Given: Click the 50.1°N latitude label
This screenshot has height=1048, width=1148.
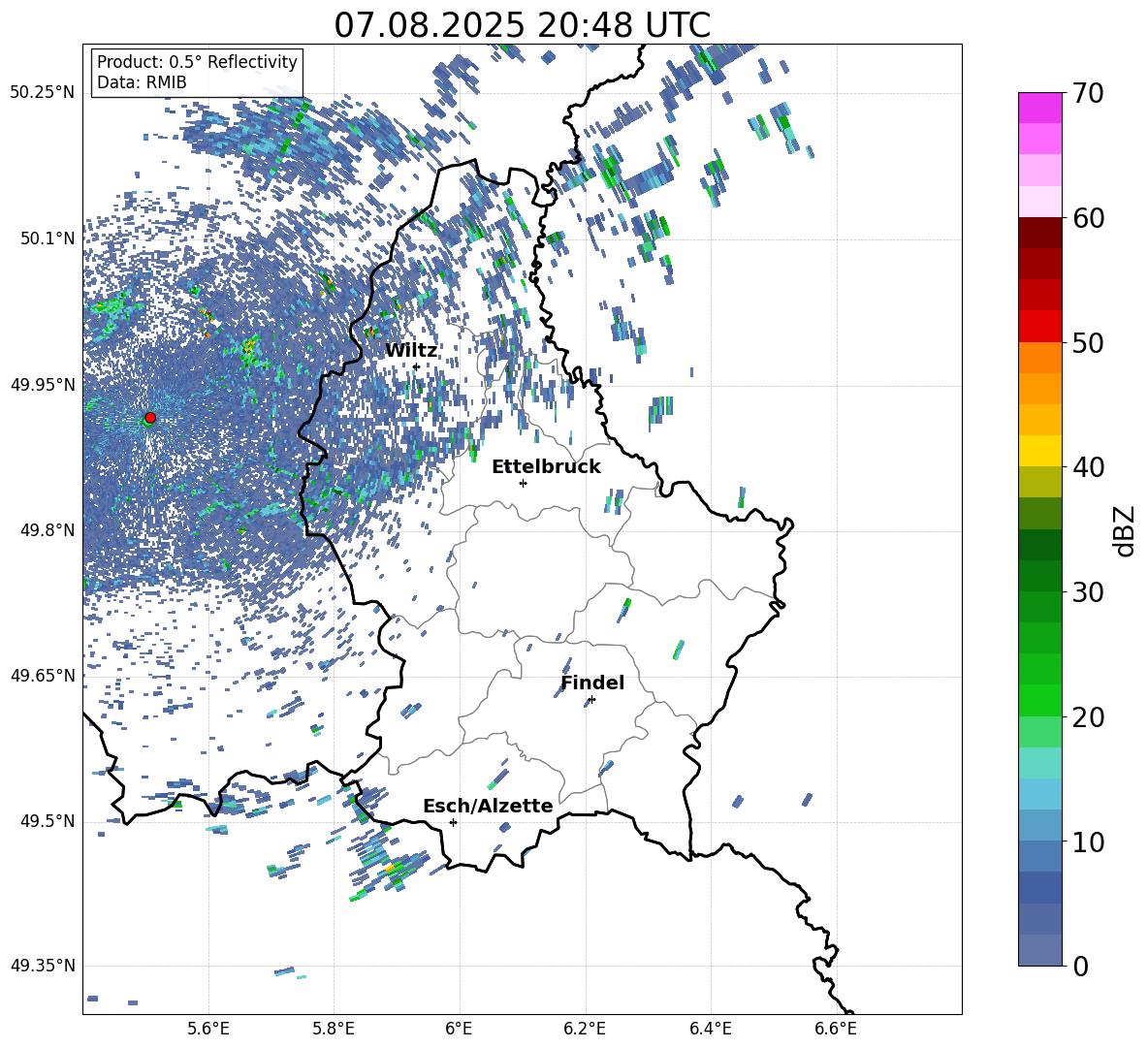Looking at the screenshot, I should coord(47,239).
